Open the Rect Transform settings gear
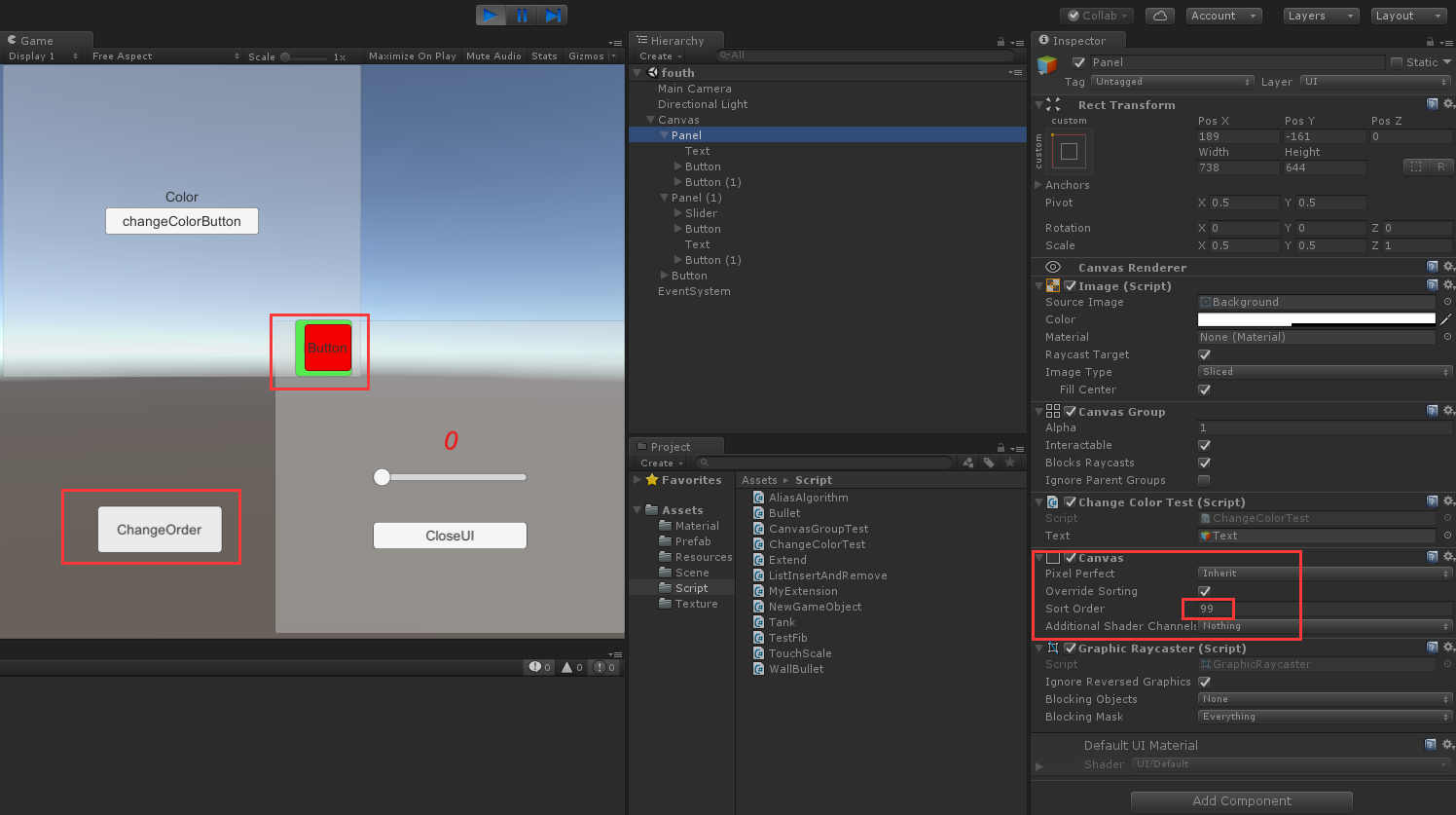This screenshot has height=815, width=1456. (1449, 104)
